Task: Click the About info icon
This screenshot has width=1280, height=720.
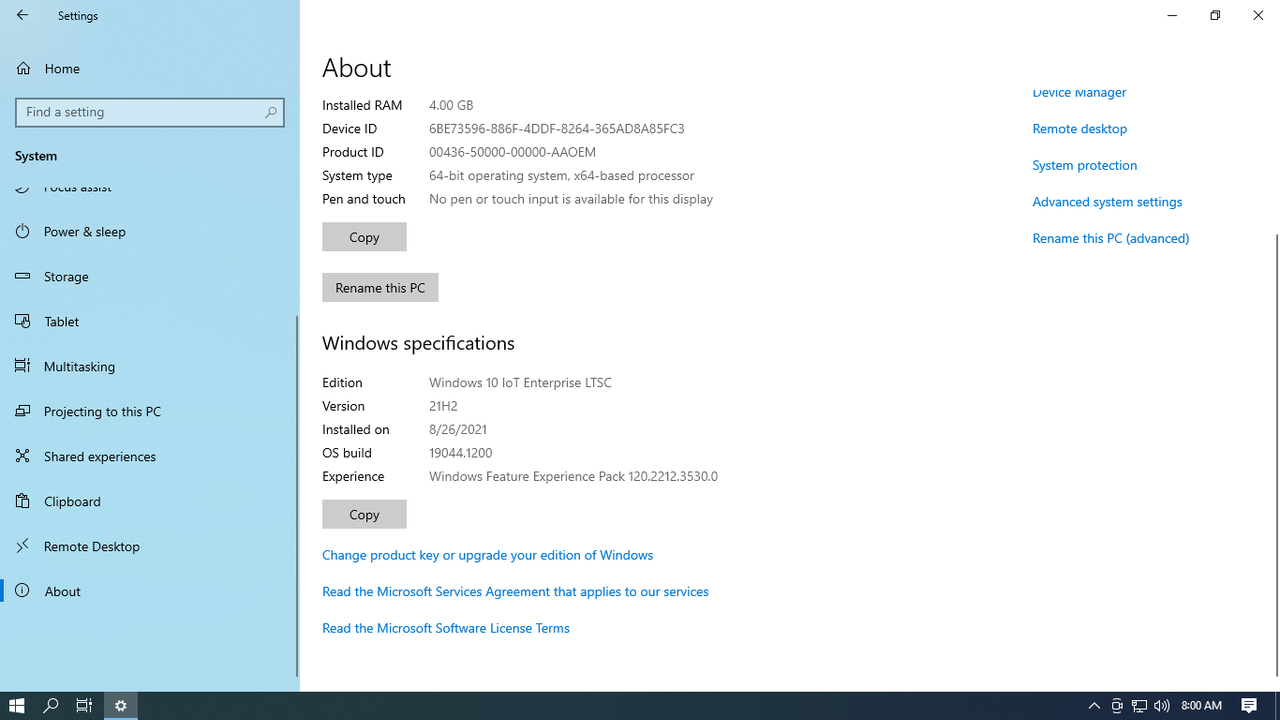Action: coord(22,591)
